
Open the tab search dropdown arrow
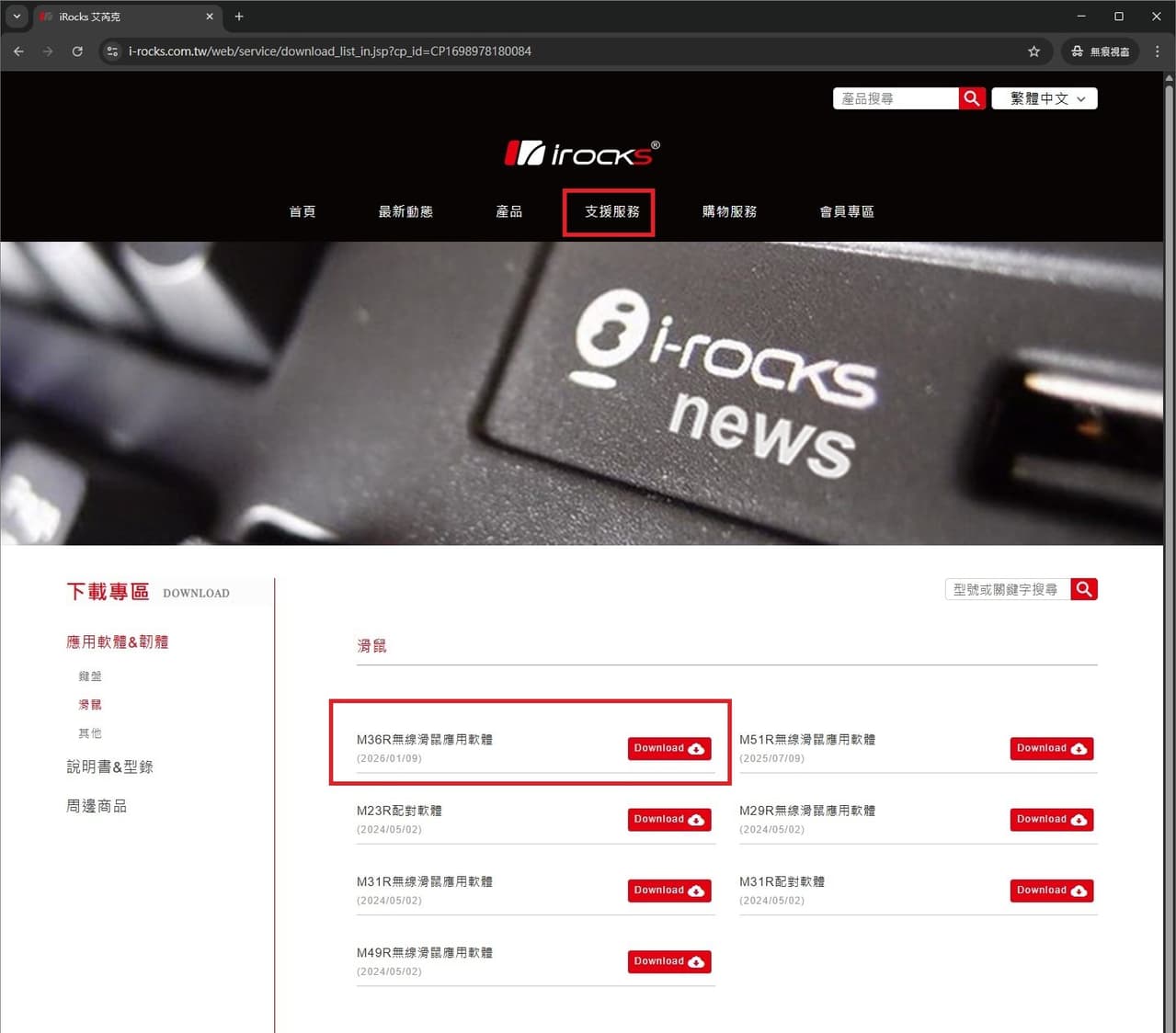(x=17, y=17)
